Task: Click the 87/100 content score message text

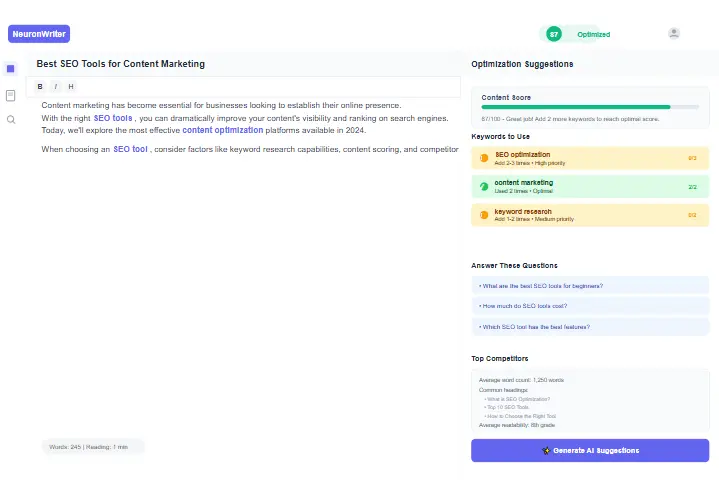Action: (570, 119)
